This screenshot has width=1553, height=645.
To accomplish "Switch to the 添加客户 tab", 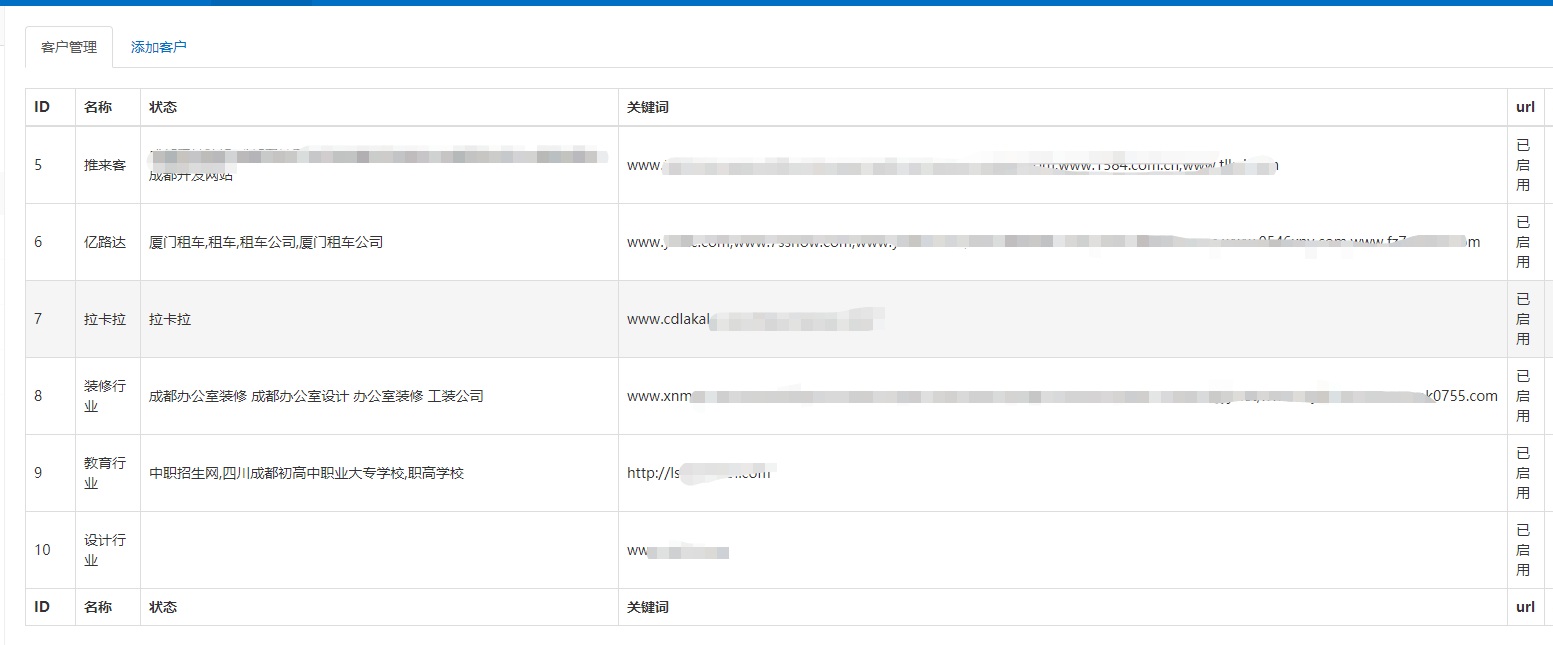I will tap(160, 46).
